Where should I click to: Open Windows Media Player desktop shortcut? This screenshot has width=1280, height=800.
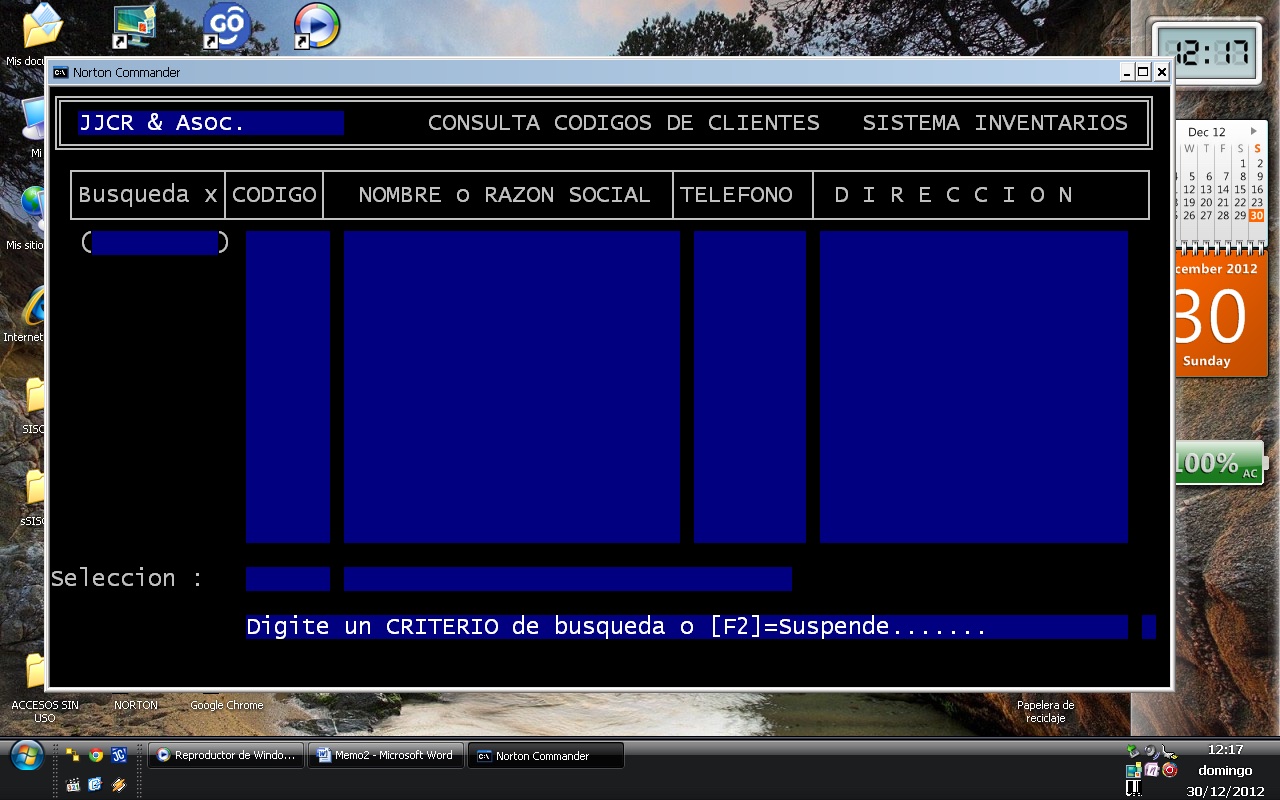[x=316, y=25]
